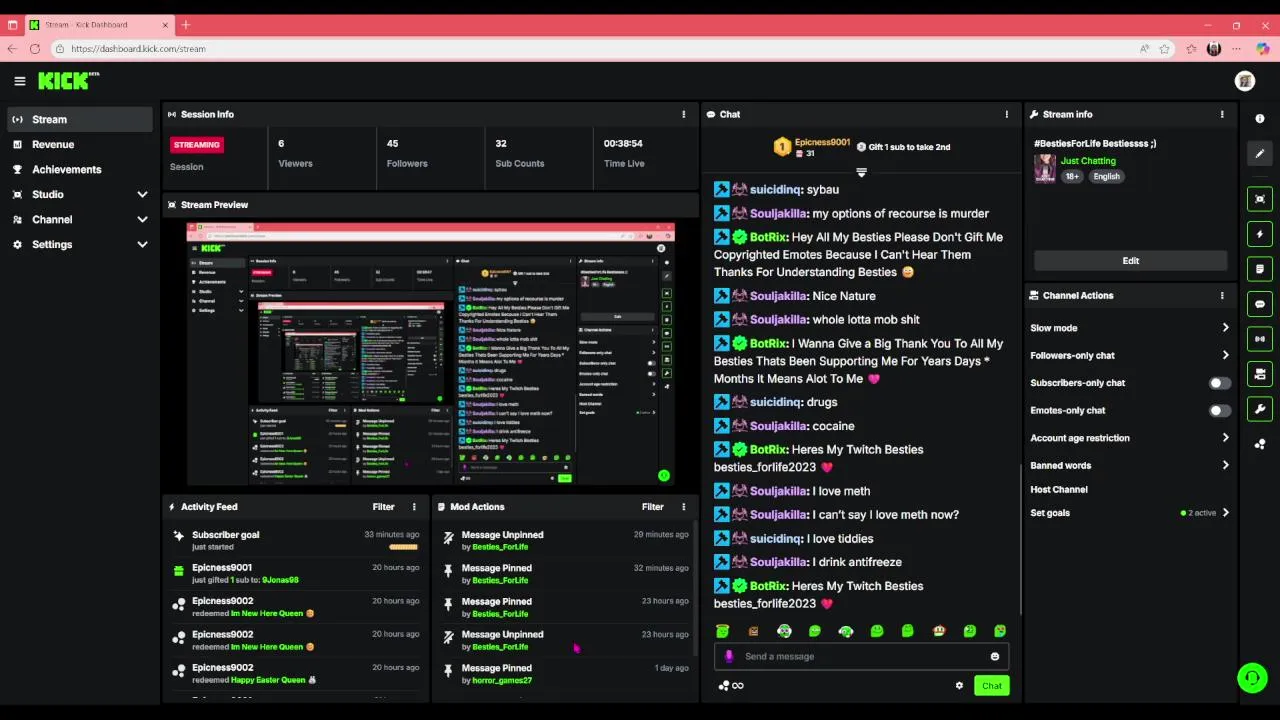
Task: Click the three-dots cluster icon in right sidebar
Action: pos(1260,444)
